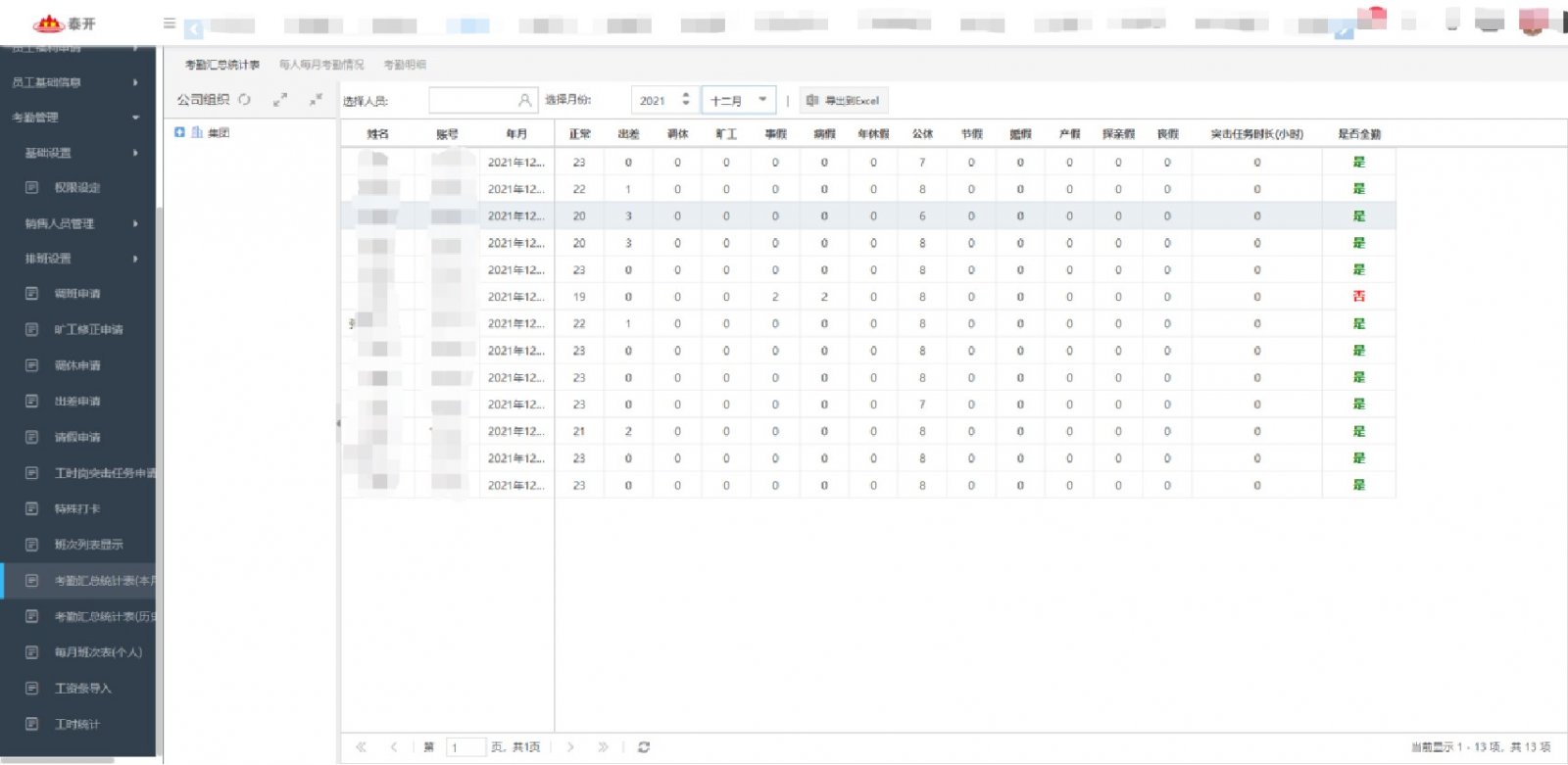Refresh the table using pagination reload icon
The height and width of the screenshot is (765, 1568).
pos(644,747)
